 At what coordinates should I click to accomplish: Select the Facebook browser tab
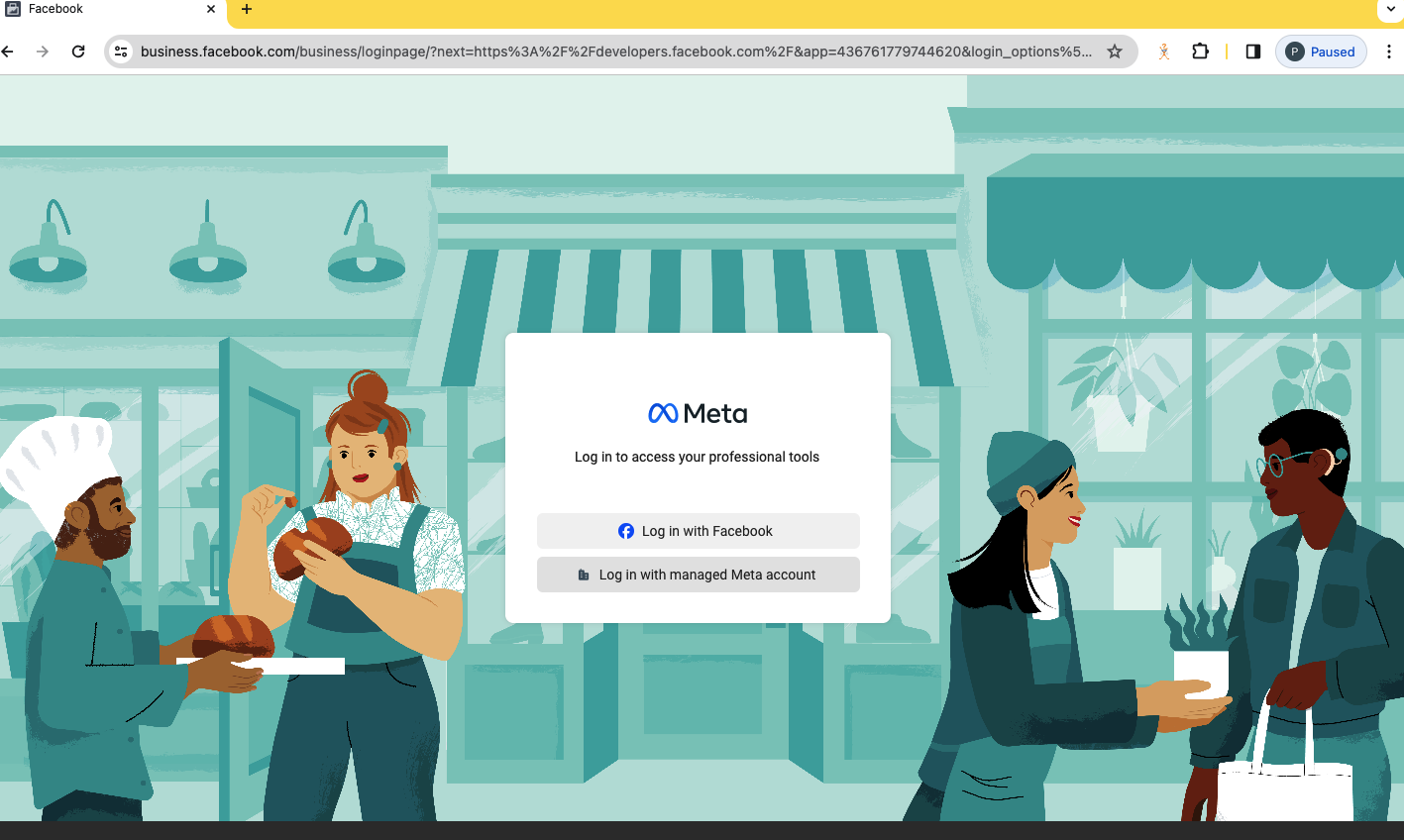[x=112, y=10]
